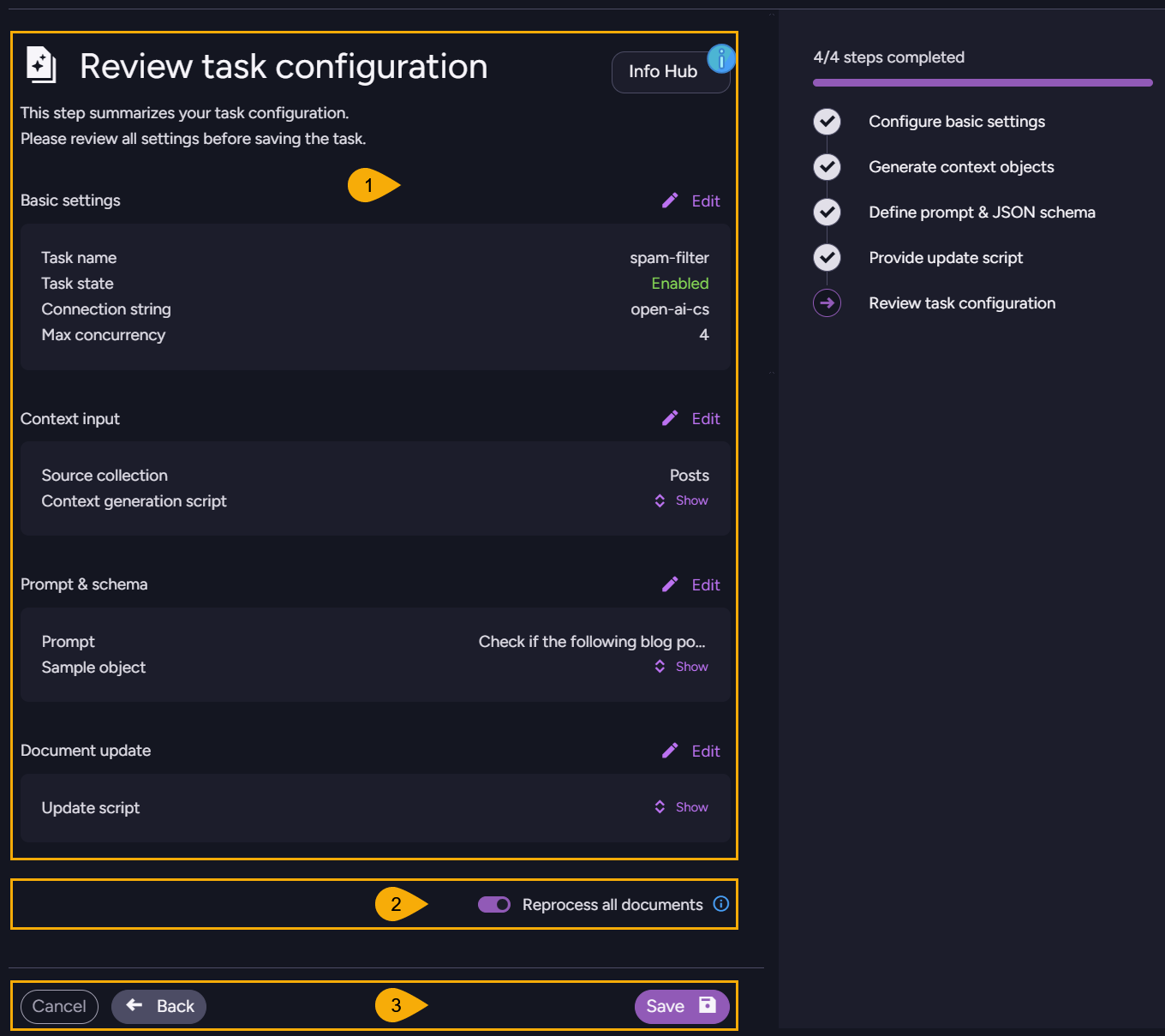Click the pencil icon beside Prompt & schema

pos(670,584)
